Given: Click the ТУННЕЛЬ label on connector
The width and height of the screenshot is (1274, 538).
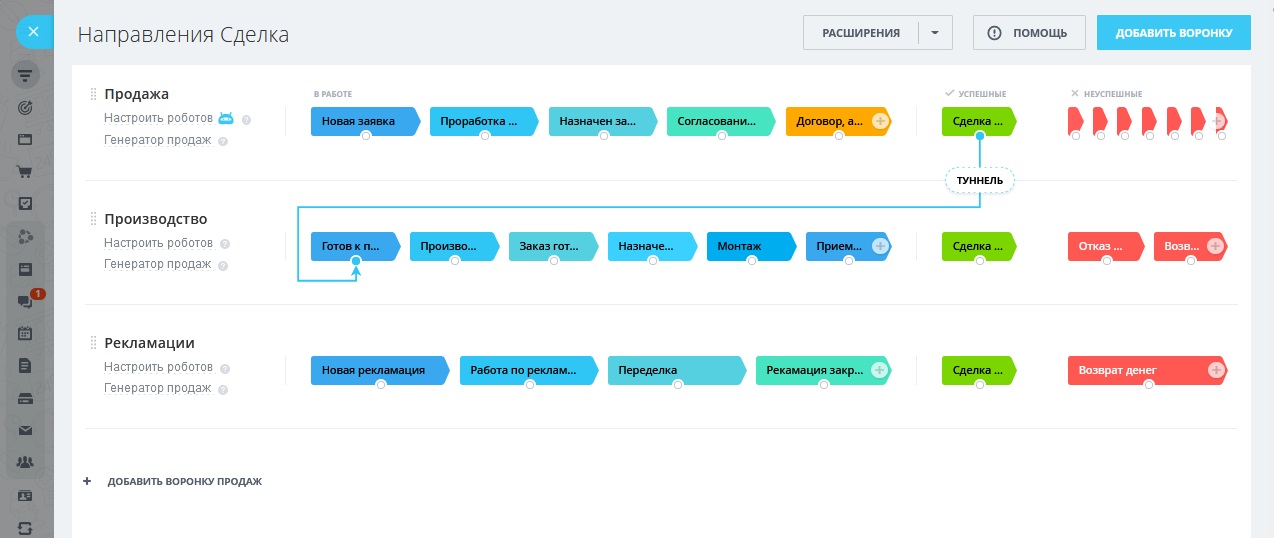Looking at the screenshot, I should [x=979, y=180].
